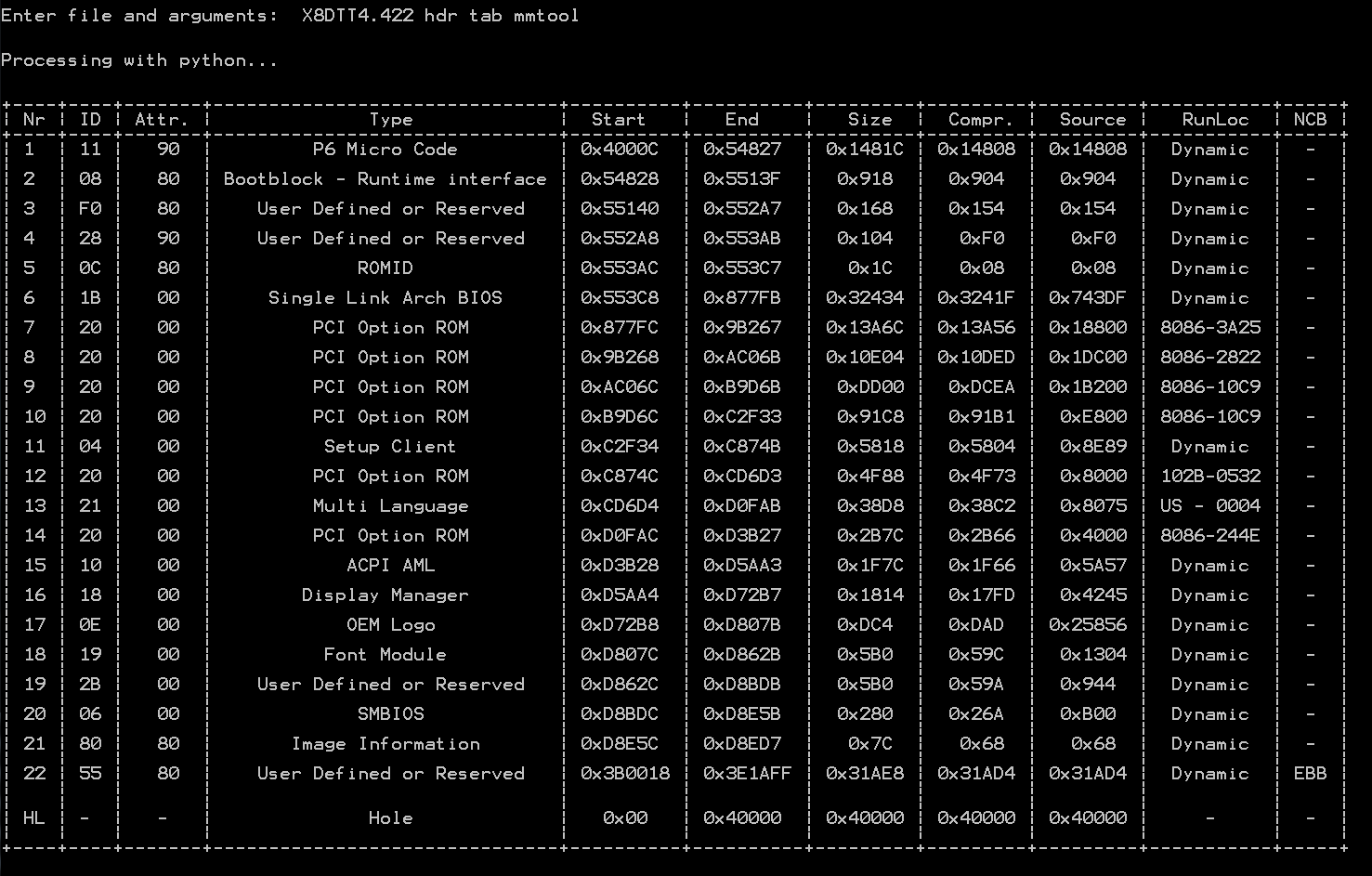Viewport: 1372px width, 876px height.
Task: Click the 'Hole' entry in last row
Action: (390, 817)
